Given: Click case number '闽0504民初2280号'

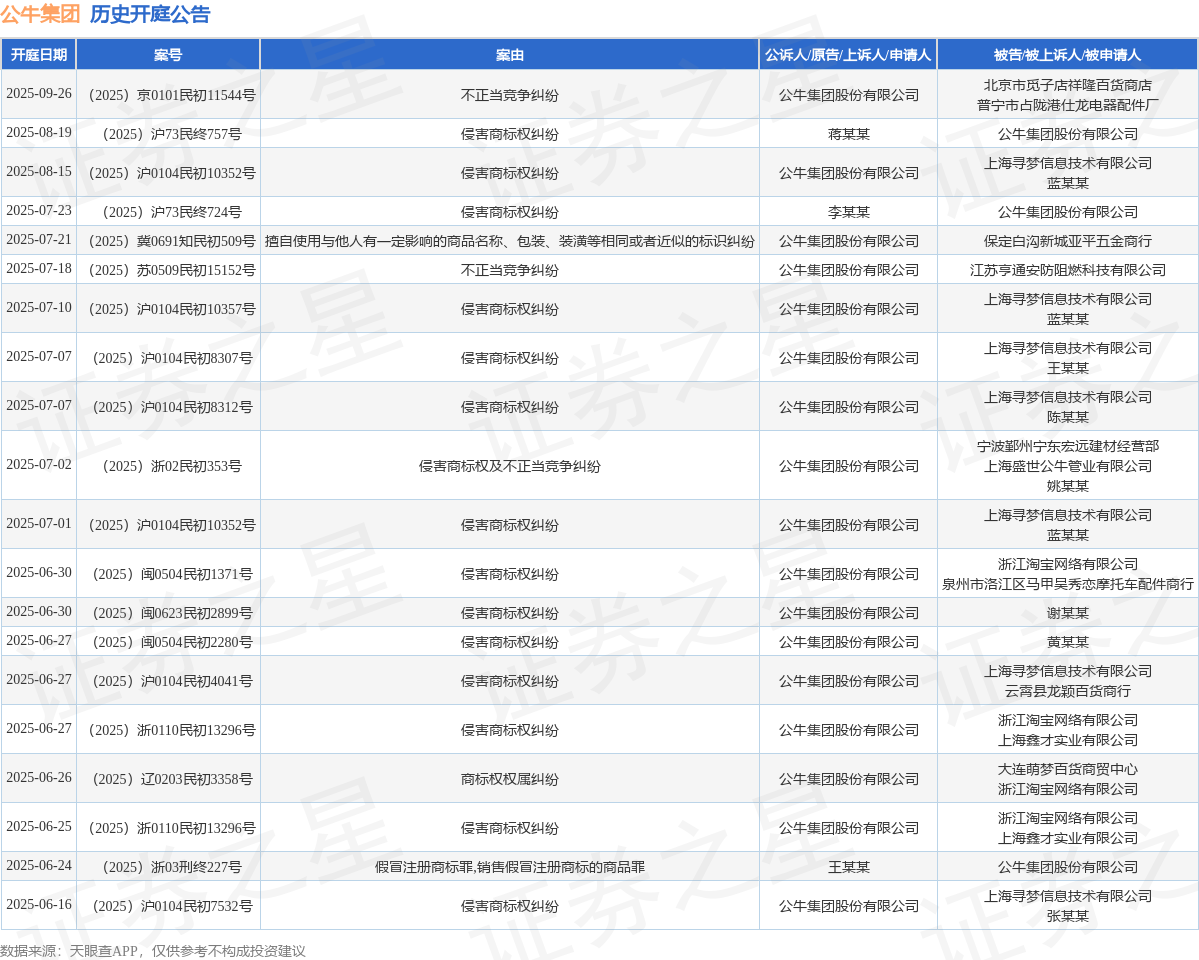Looking at the screenshot, I should [172, 642].
